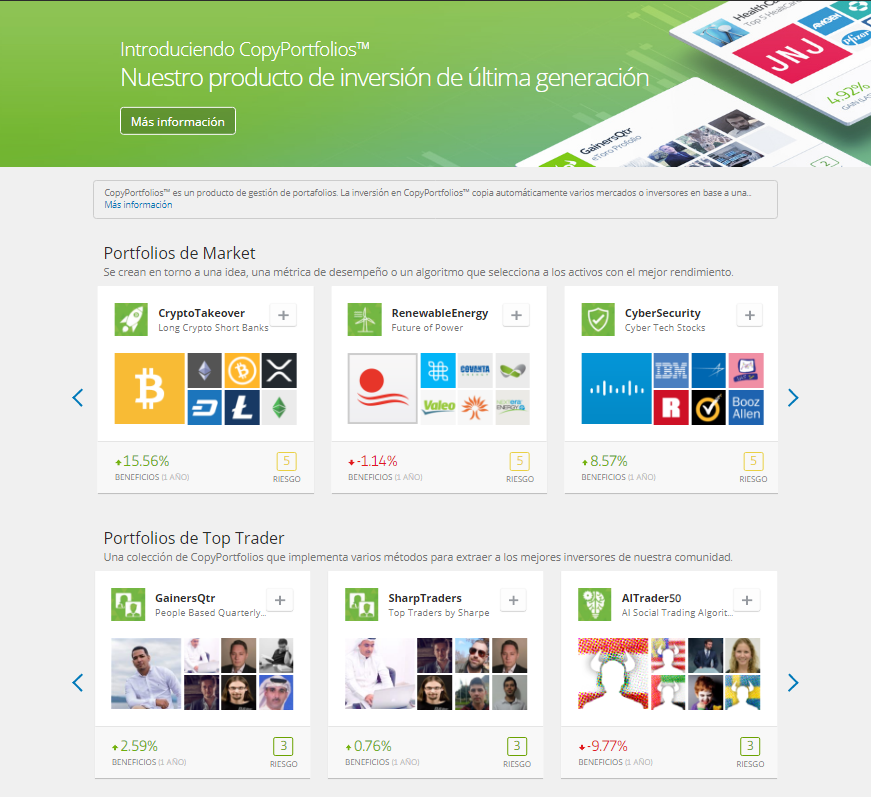This screenshot has width=871, height=797.
Task: Click RenewableEnergy risk score 5 badge
Action: tap(520, 461)
